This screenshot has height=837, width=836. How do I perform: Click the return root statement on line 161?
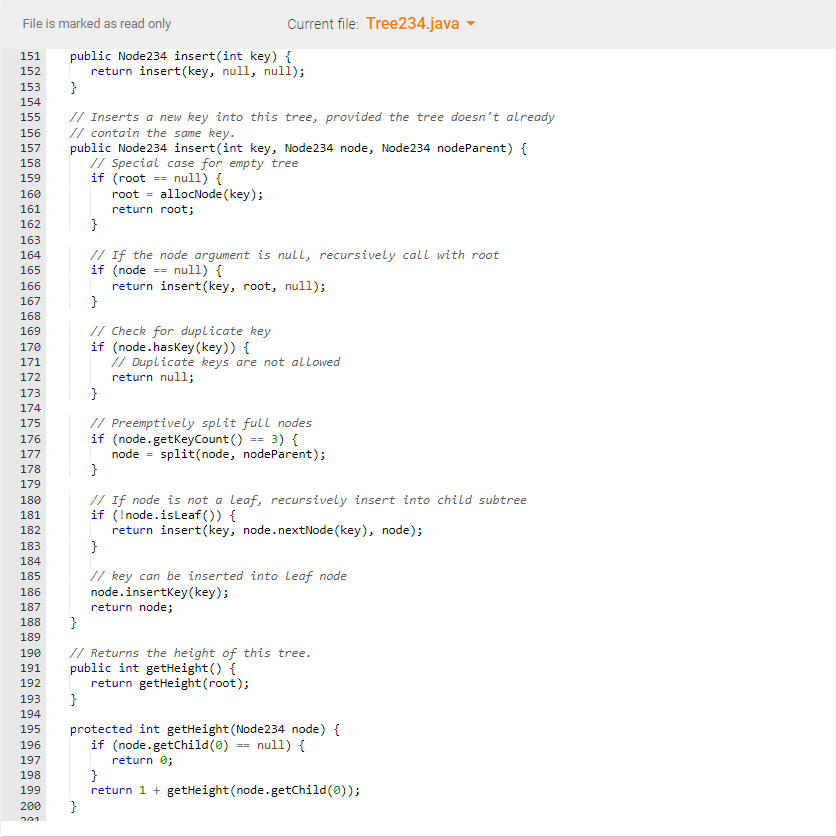[152, 208]
